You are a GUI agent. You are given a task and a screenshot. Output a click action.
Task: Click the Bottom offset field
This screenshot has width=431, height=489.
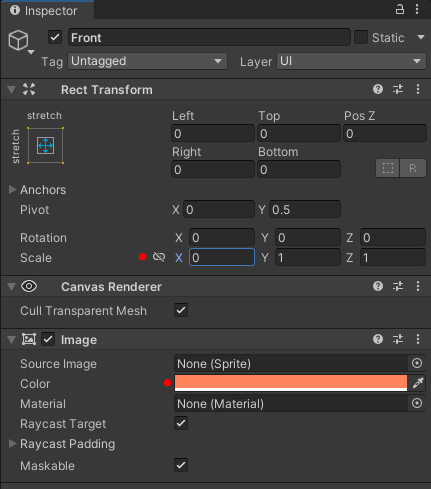299,169
